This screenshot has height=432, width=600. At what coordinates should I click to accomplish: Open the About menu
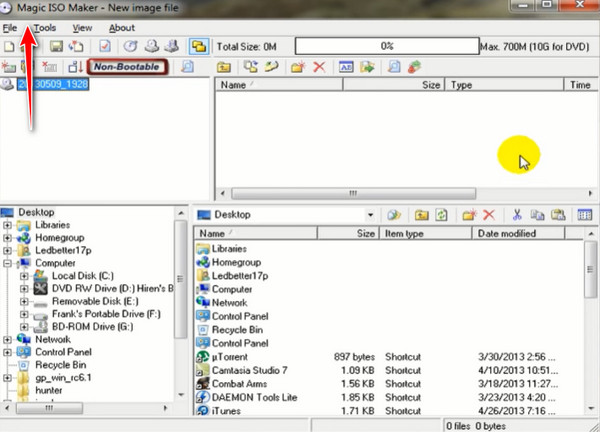pos(122,28)
